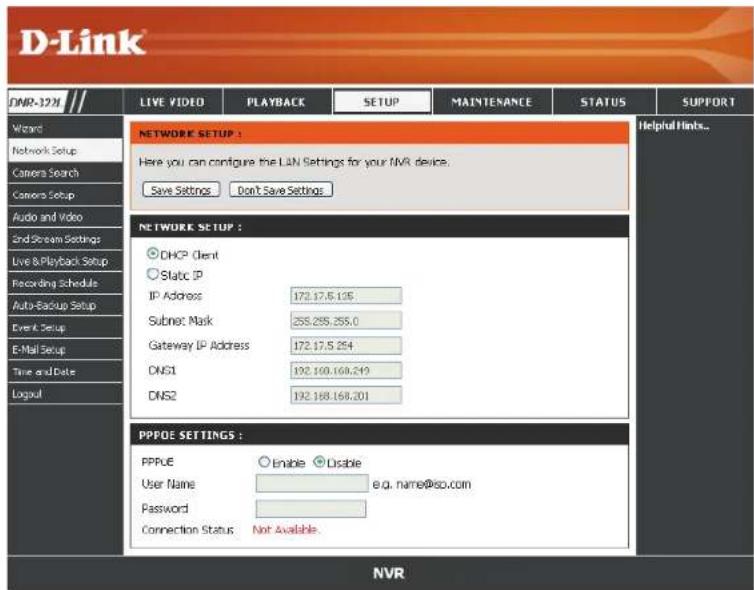Open the Maintenance tab
Image resolution: width=754 pixels, height=590 pixels.
coord(492,102)
